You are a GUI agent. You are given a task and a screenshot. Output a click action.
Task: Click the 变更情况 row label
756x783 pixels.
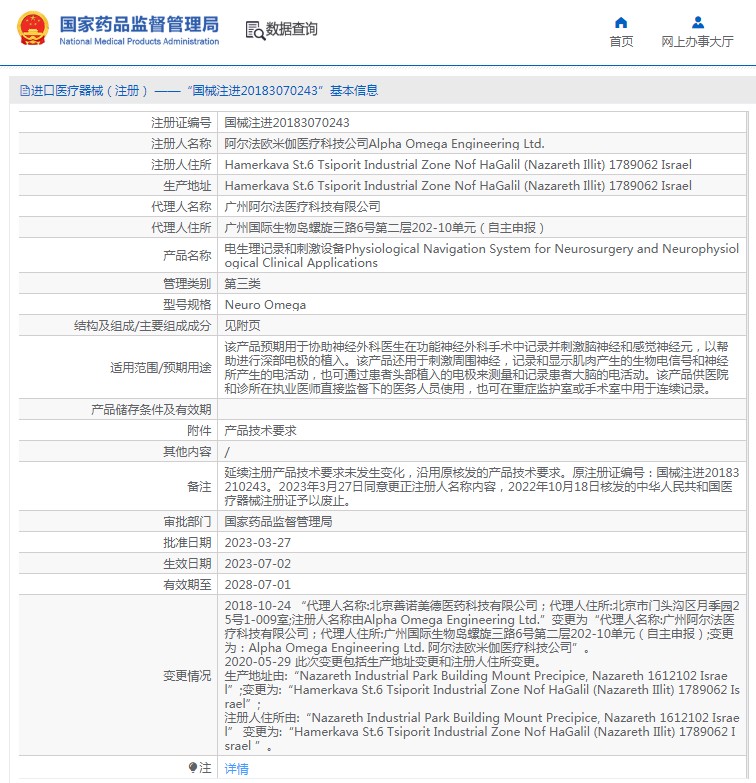(187, 676)
